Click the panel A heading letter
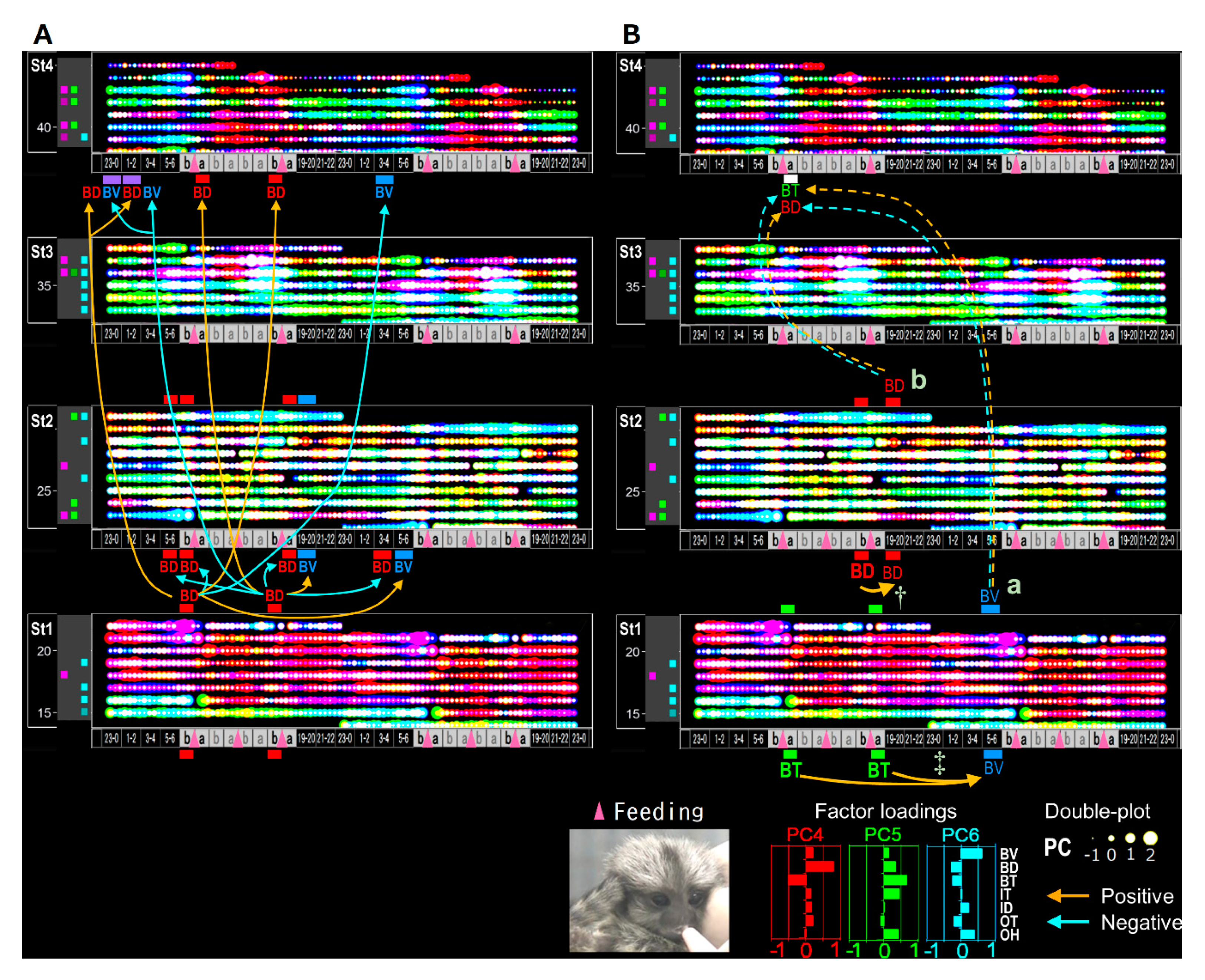The height and width of the screenshot is (980, 1205). [x=43, y=34]
